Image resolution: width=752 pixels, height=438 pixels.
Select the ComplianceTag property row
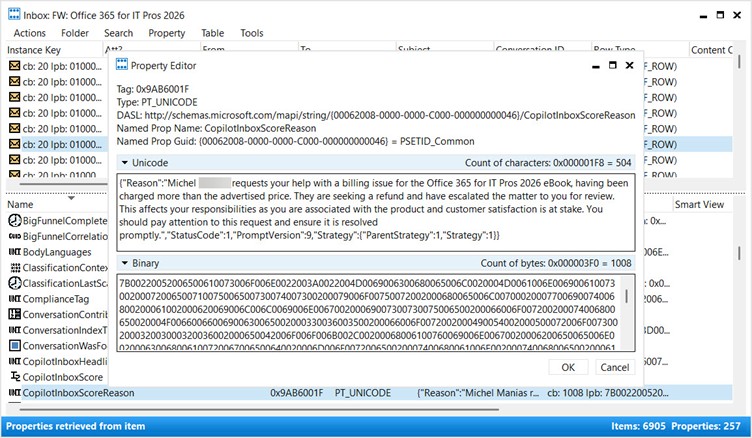coord(56,299)
